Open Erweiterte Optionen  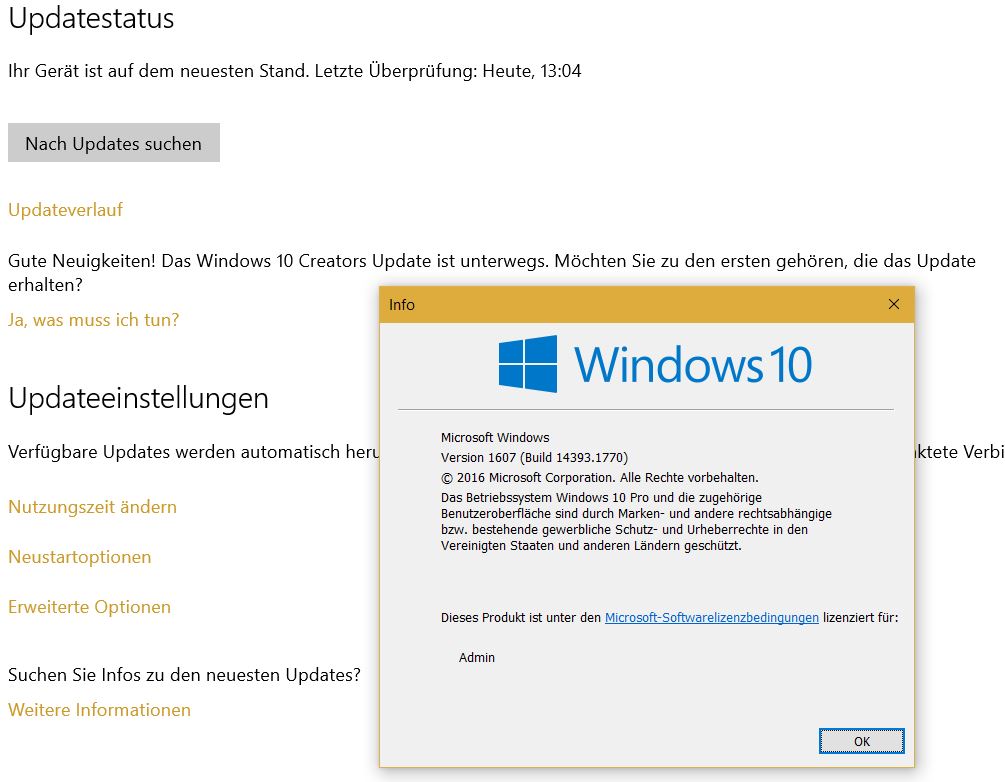click(89, 606)
